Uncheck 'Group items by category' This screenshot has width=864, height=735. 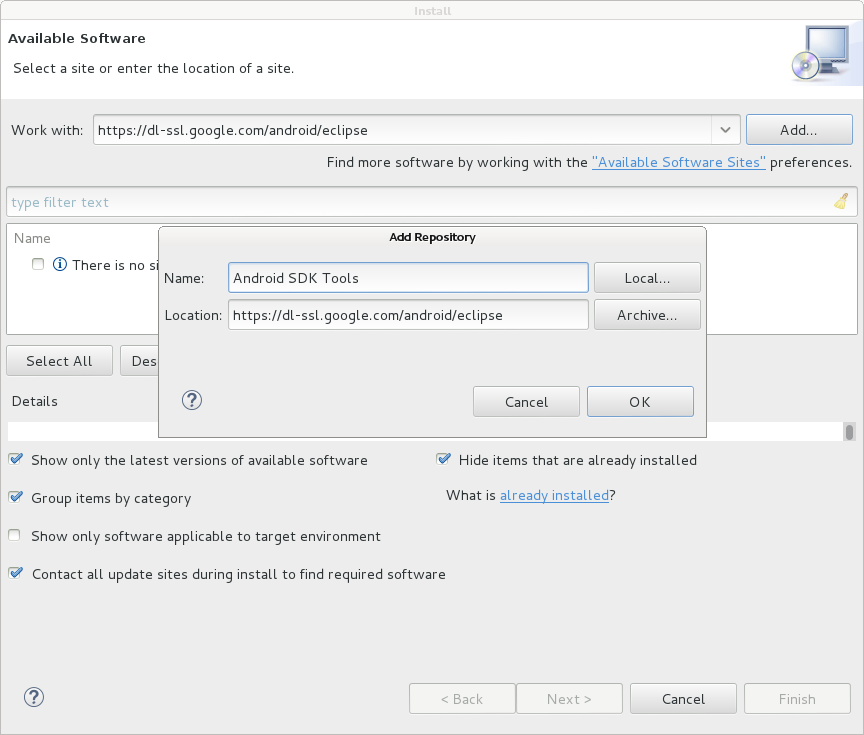15,497
